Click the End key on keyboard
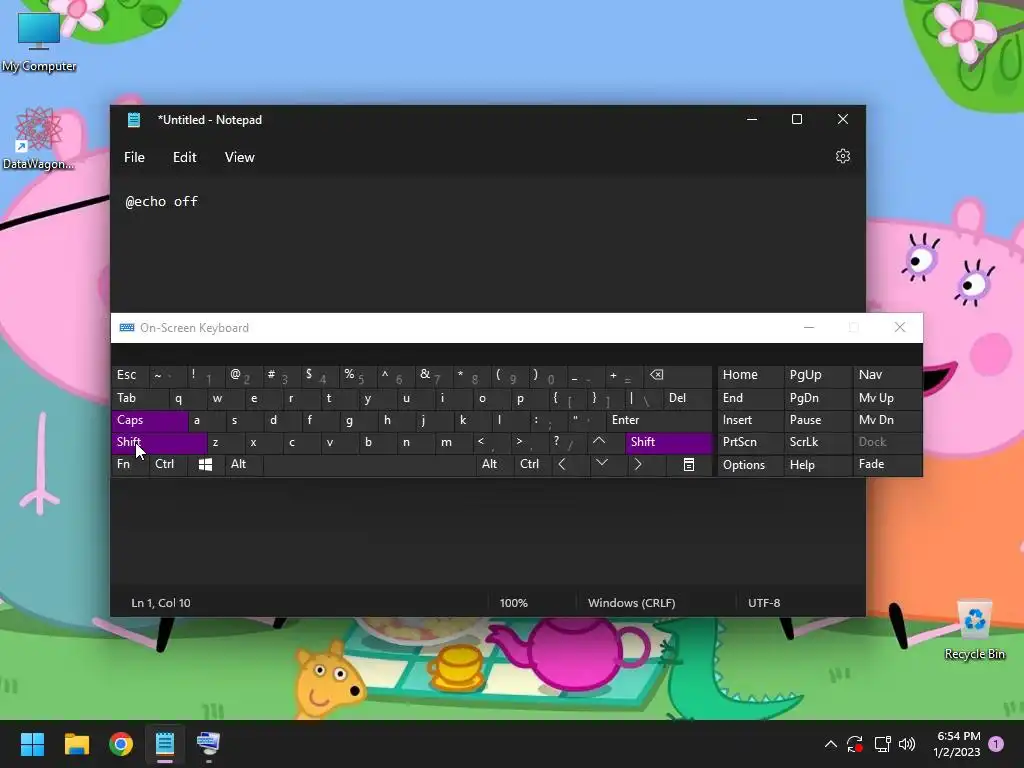Viewport: 1024px width, 768px height. (750, 398)
